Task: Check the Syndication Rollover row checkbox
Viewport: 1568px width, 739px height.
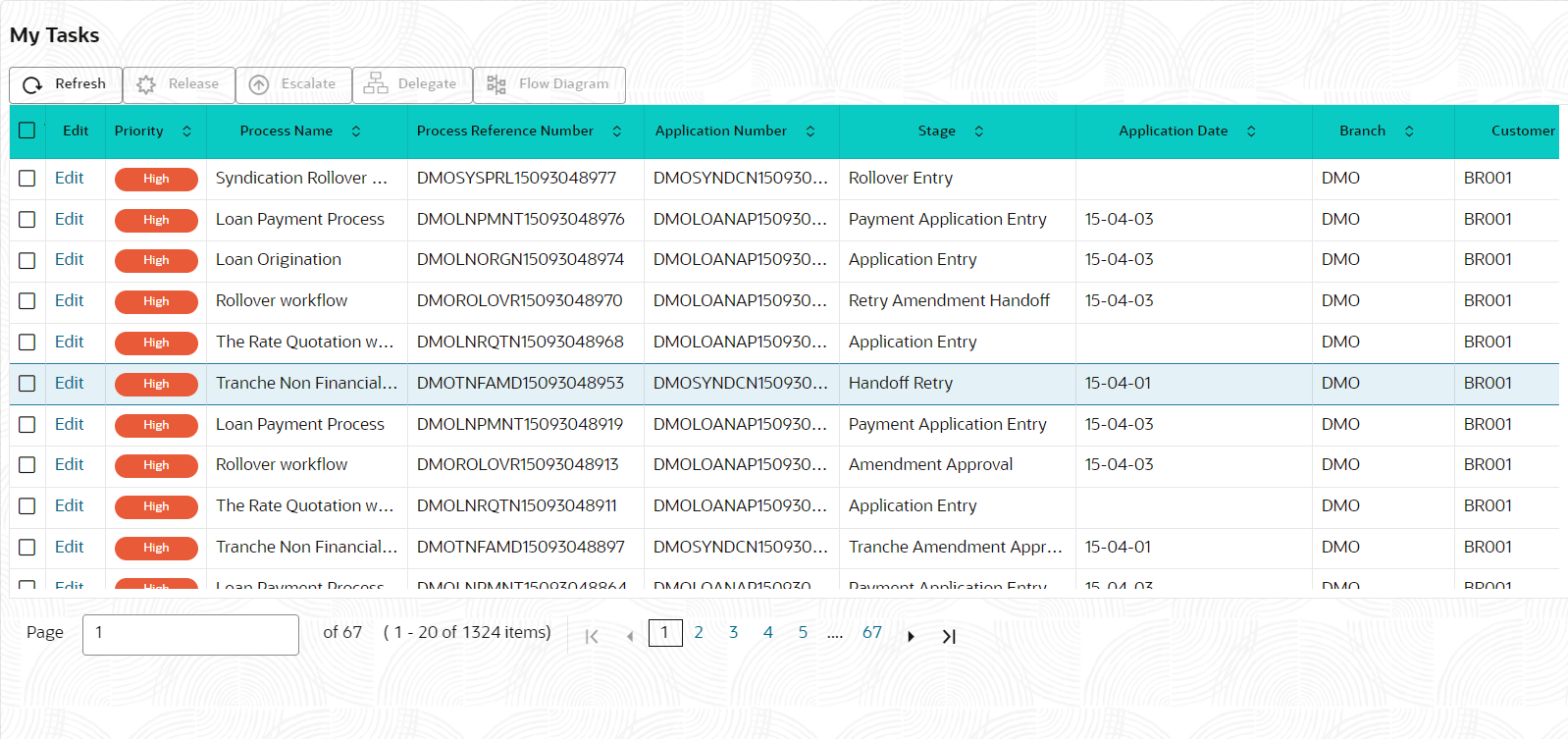Action: 27,179
